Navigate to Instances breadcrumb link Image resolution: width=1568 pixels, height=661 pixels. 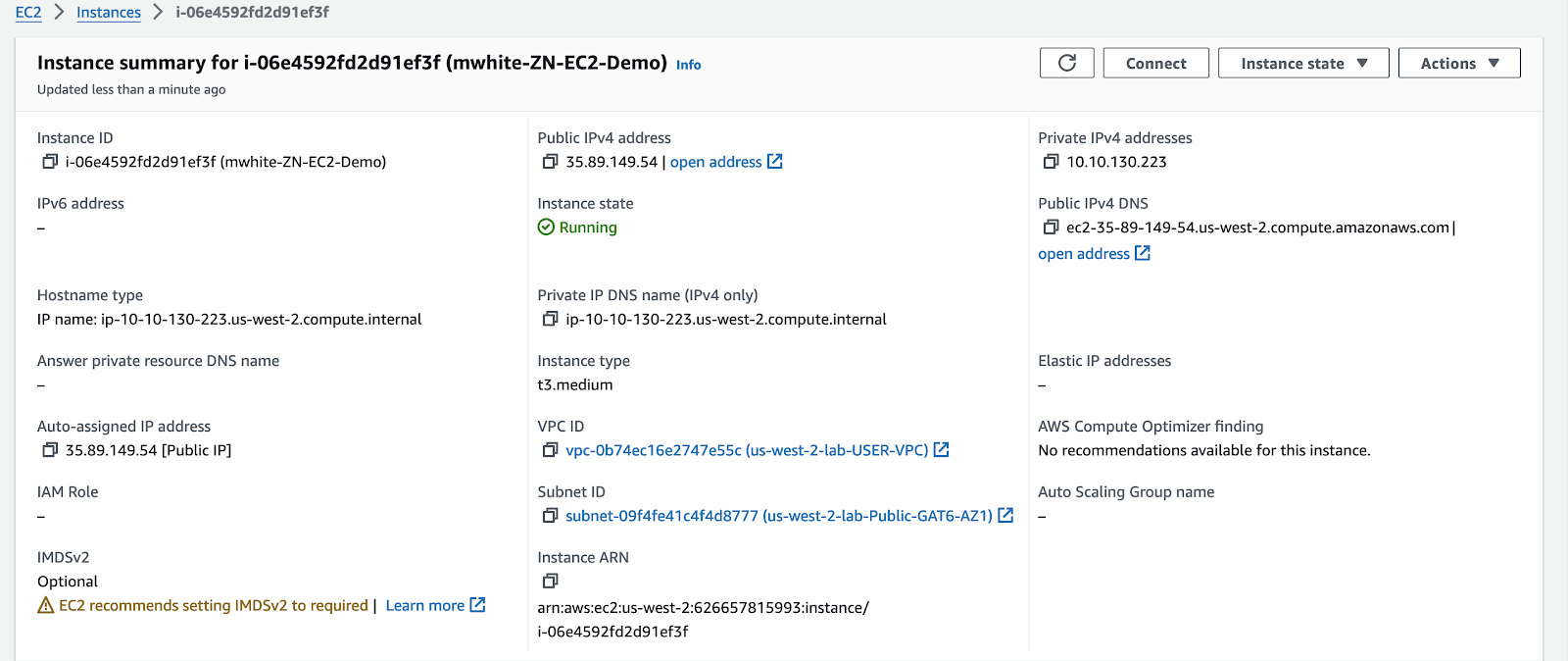109,13
